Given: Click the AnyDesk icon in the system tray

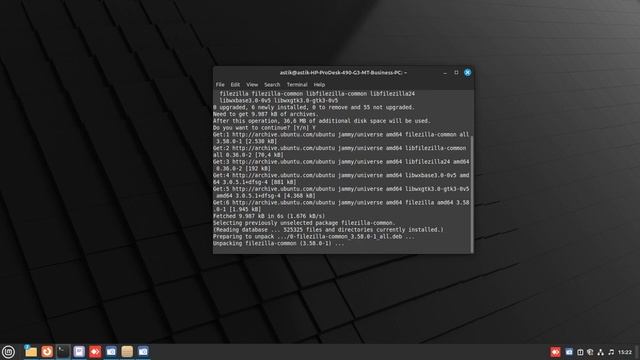Looking at the screenshot, I should 556,352.
